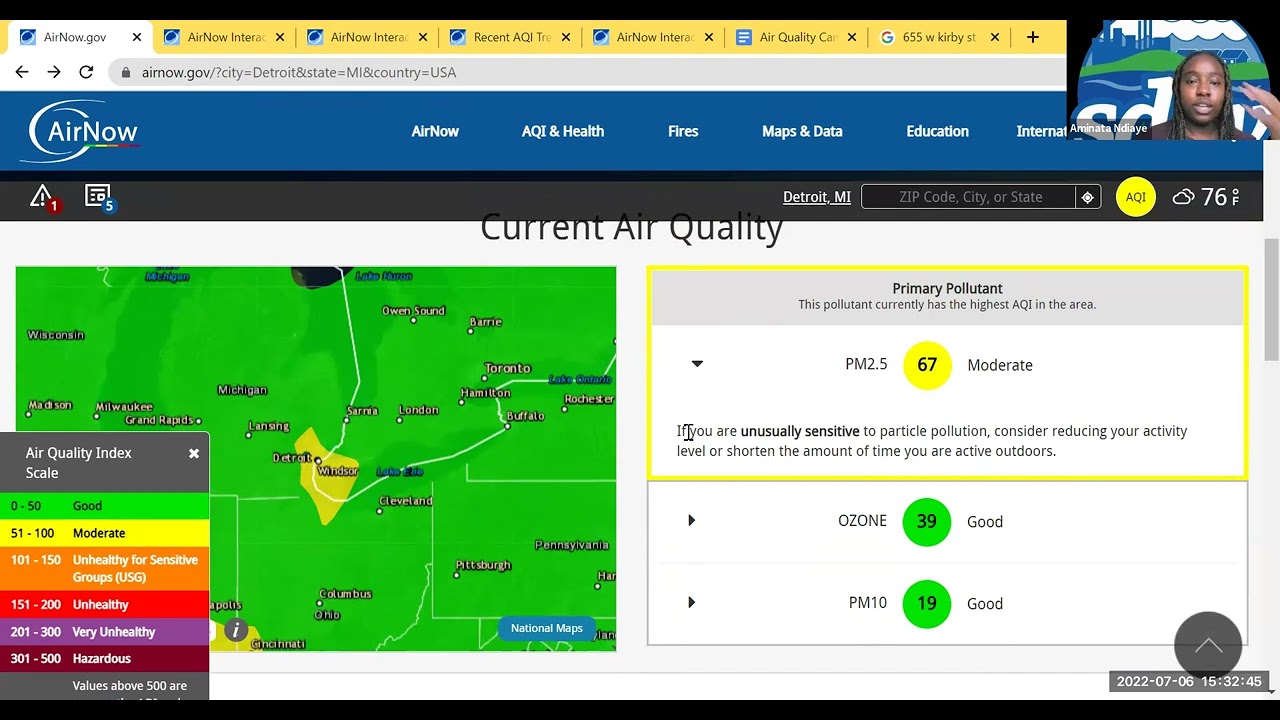The image size is (1280, 720).
Task: Click the map info icon
Action: coord(236,630)
